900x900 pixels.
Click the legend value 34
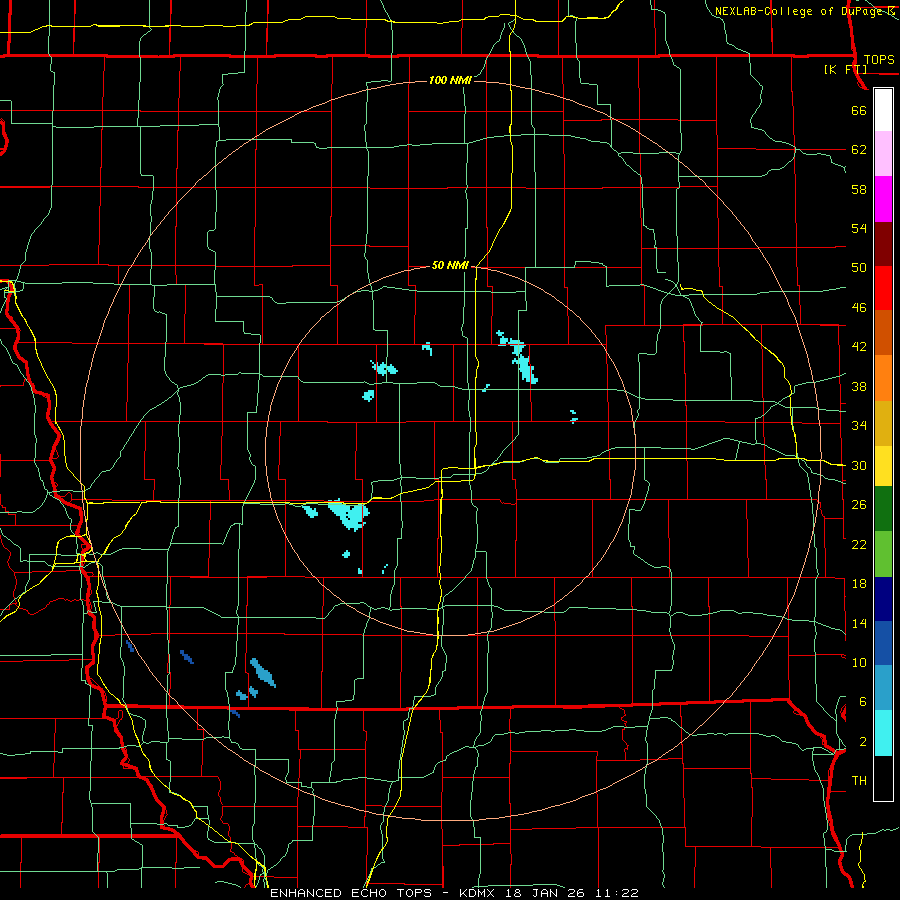[859, 426]
